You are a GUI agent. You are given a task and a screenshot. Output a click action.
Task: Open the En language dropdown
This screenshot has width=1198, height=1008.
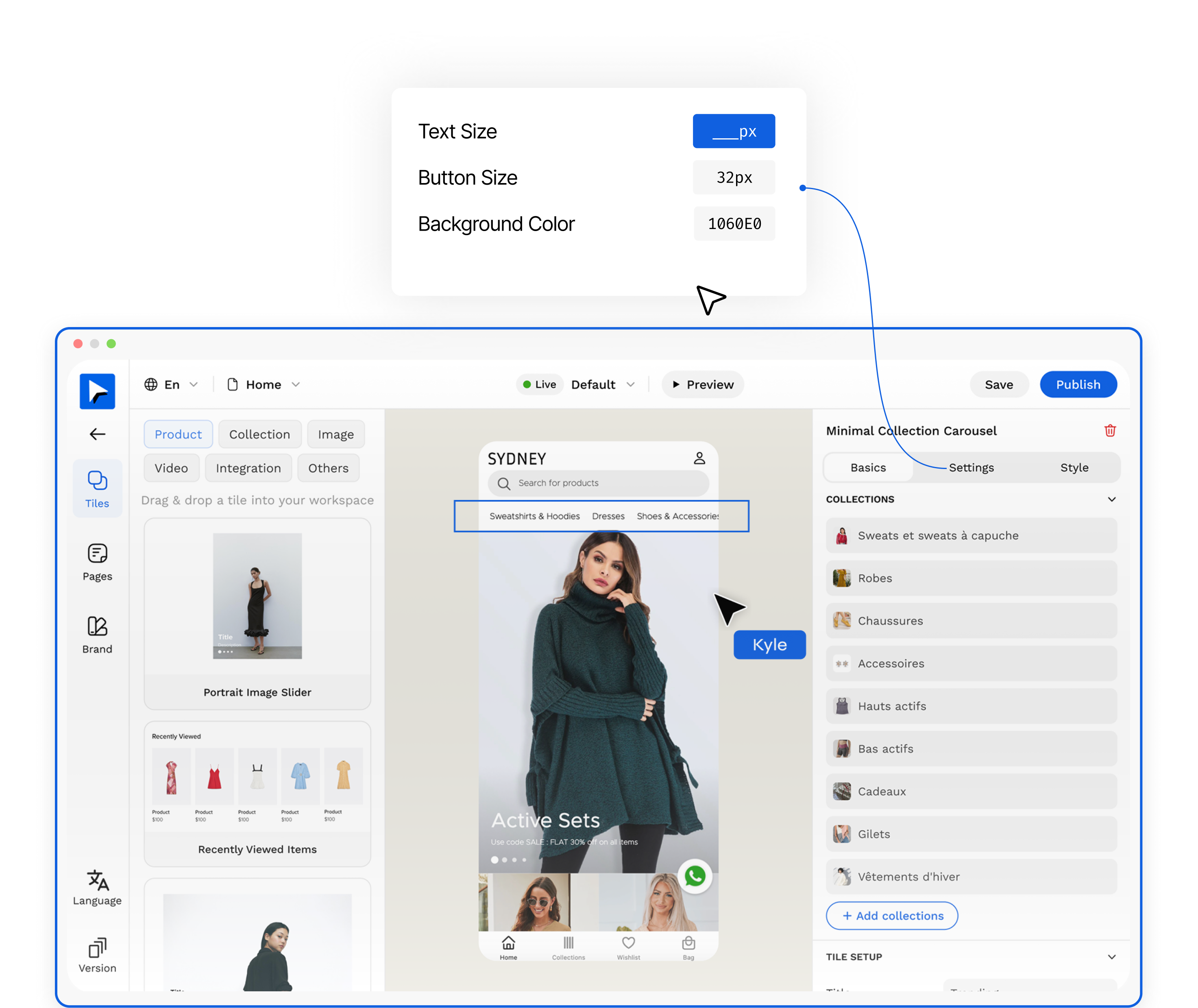point(171,384)
